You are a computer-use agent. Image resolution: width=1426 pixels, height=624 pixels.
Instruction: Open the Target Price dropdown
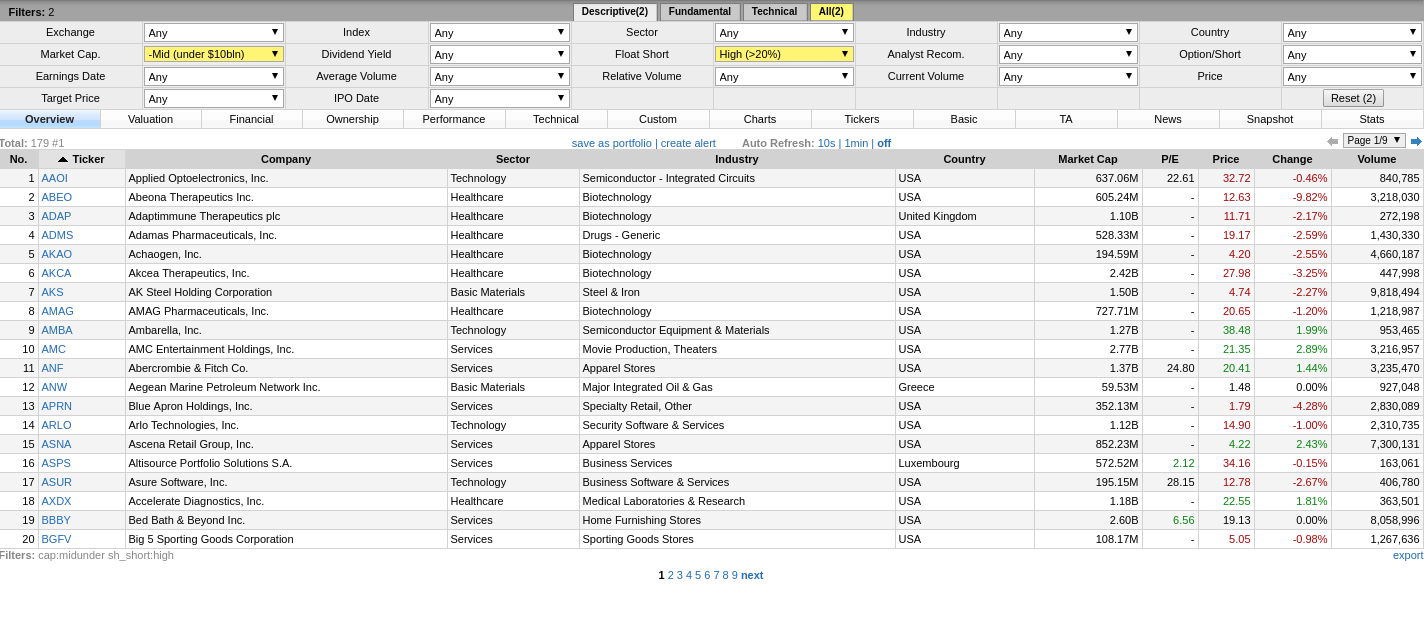point(214,98)
